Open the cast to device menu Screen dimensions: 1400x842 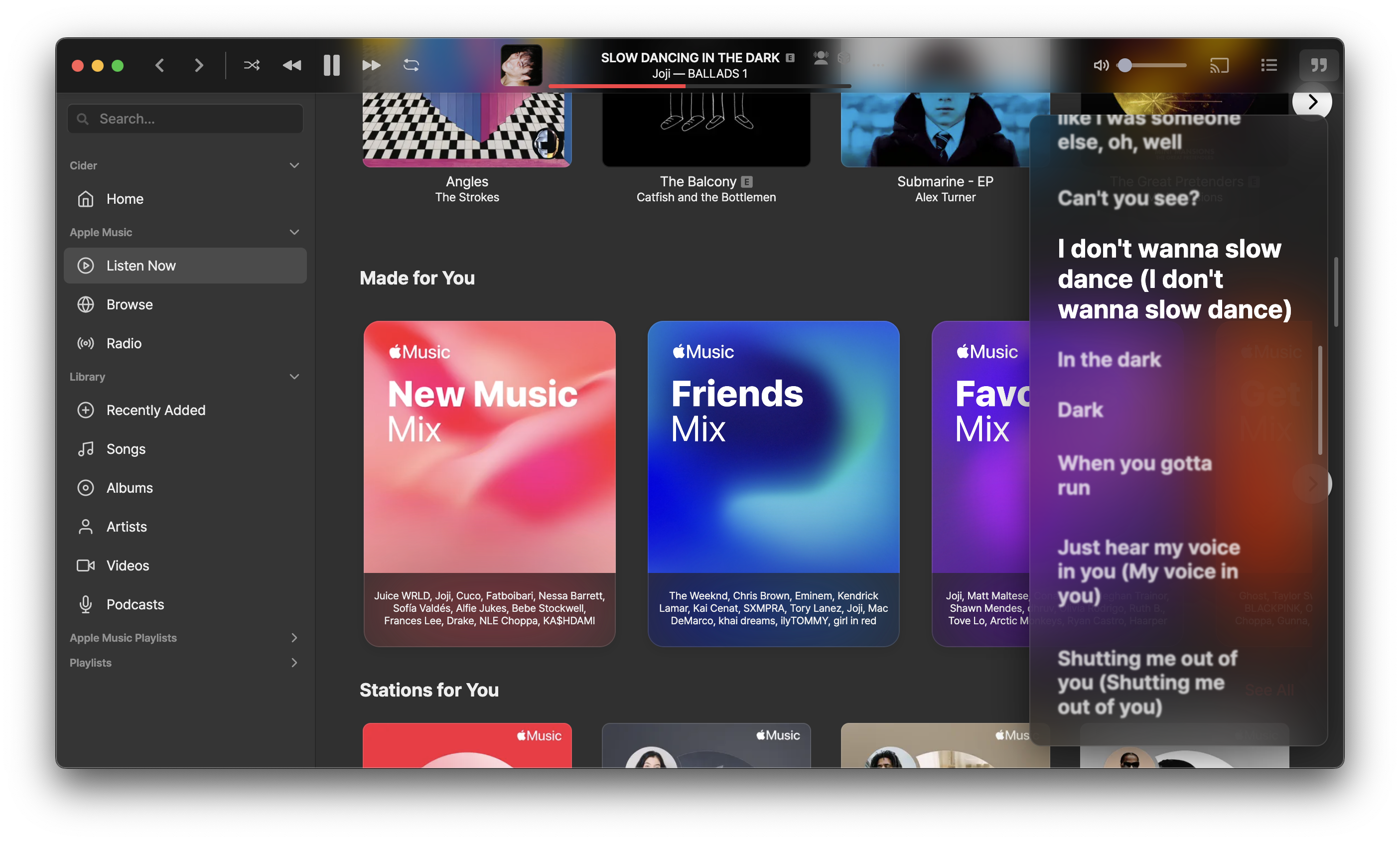pos(1219,65)
